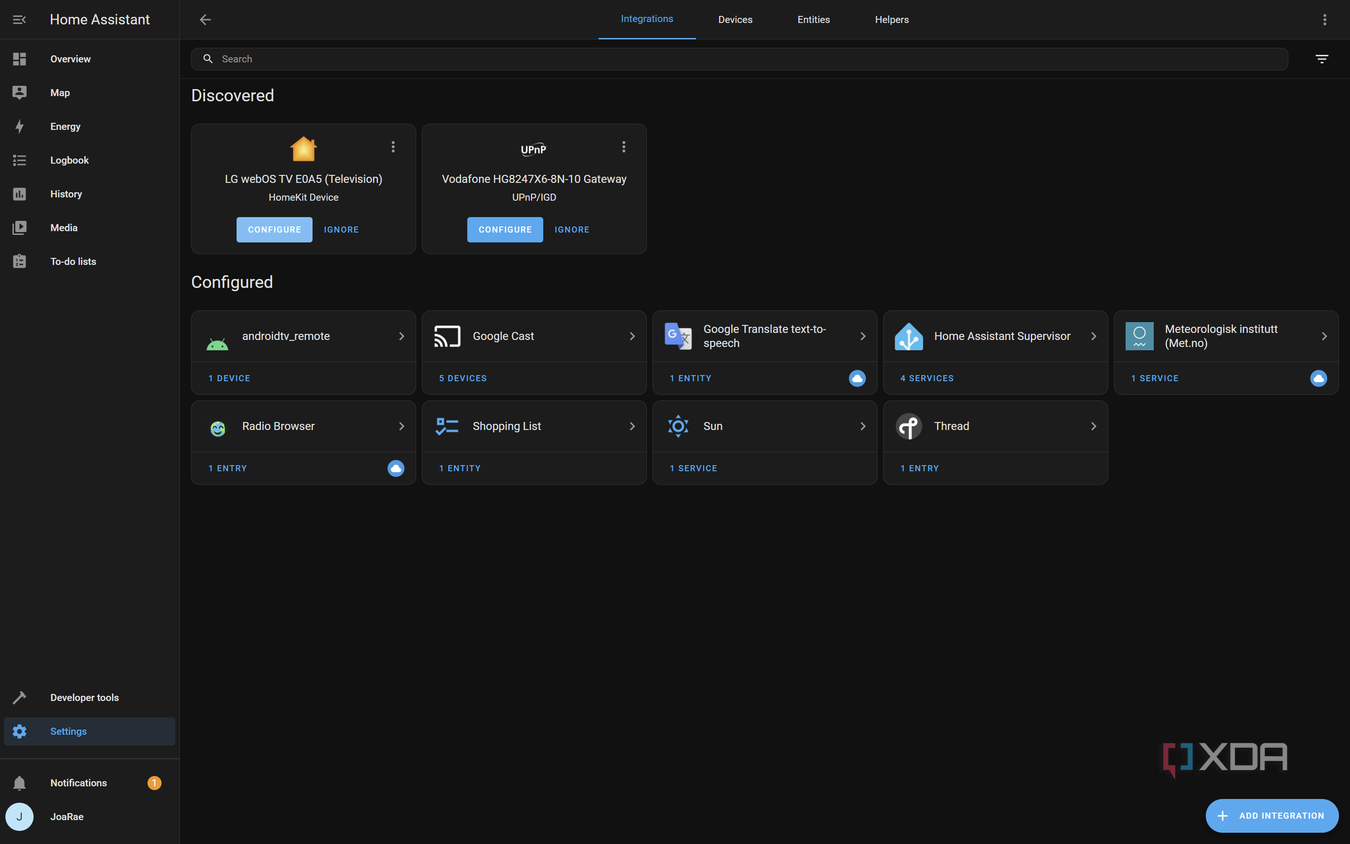Open the Map sidebar item
The height and width of the screenshot is (844, 1350).
[x=90, y=93]
